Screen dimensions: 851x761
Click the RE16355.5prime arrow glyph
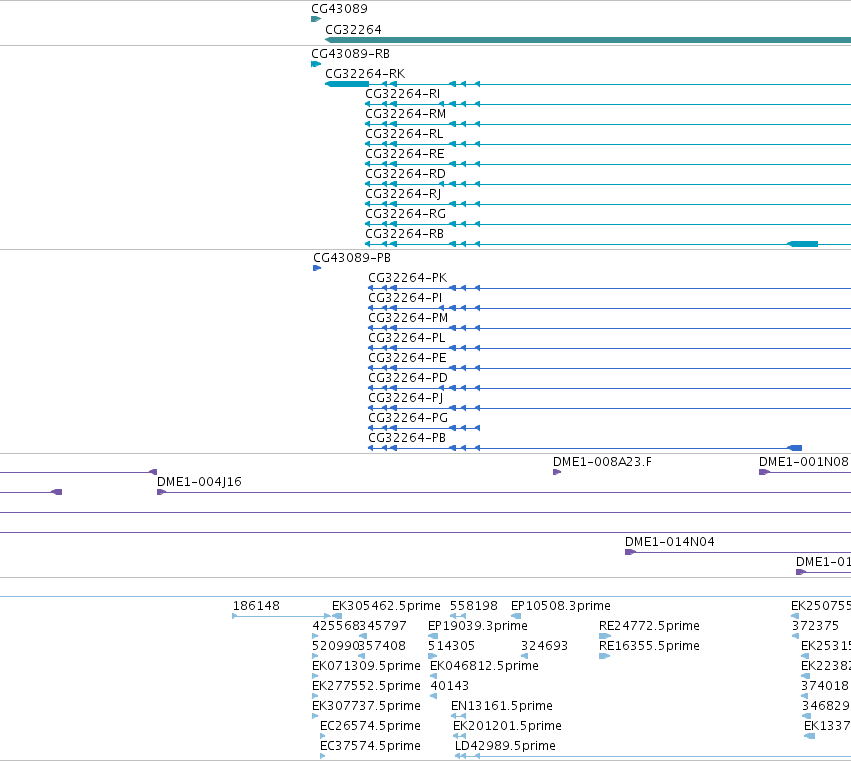pos(605,656)
